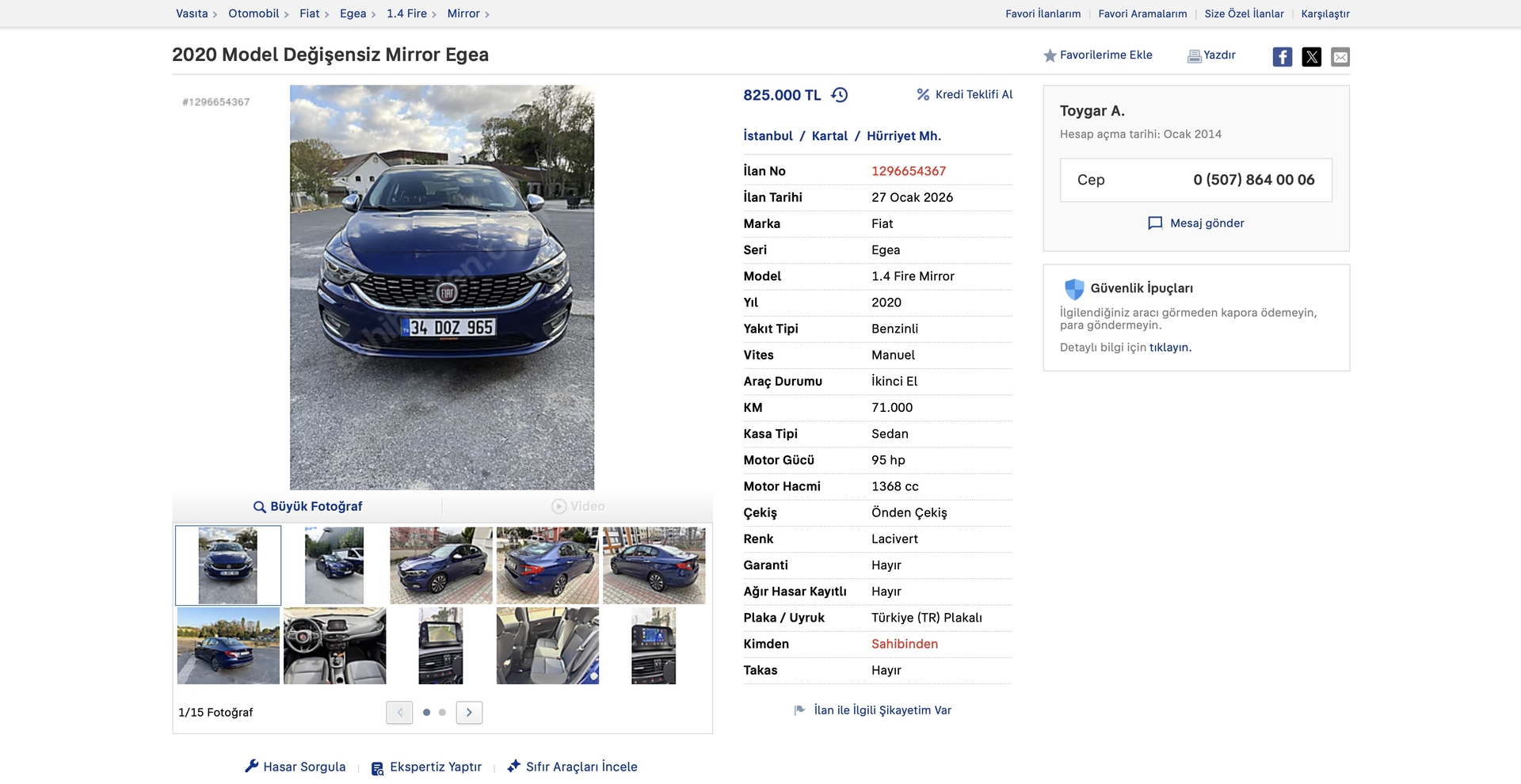
Task: Select the steering wheel interior thumbnail
Action: tap(335, 645)
